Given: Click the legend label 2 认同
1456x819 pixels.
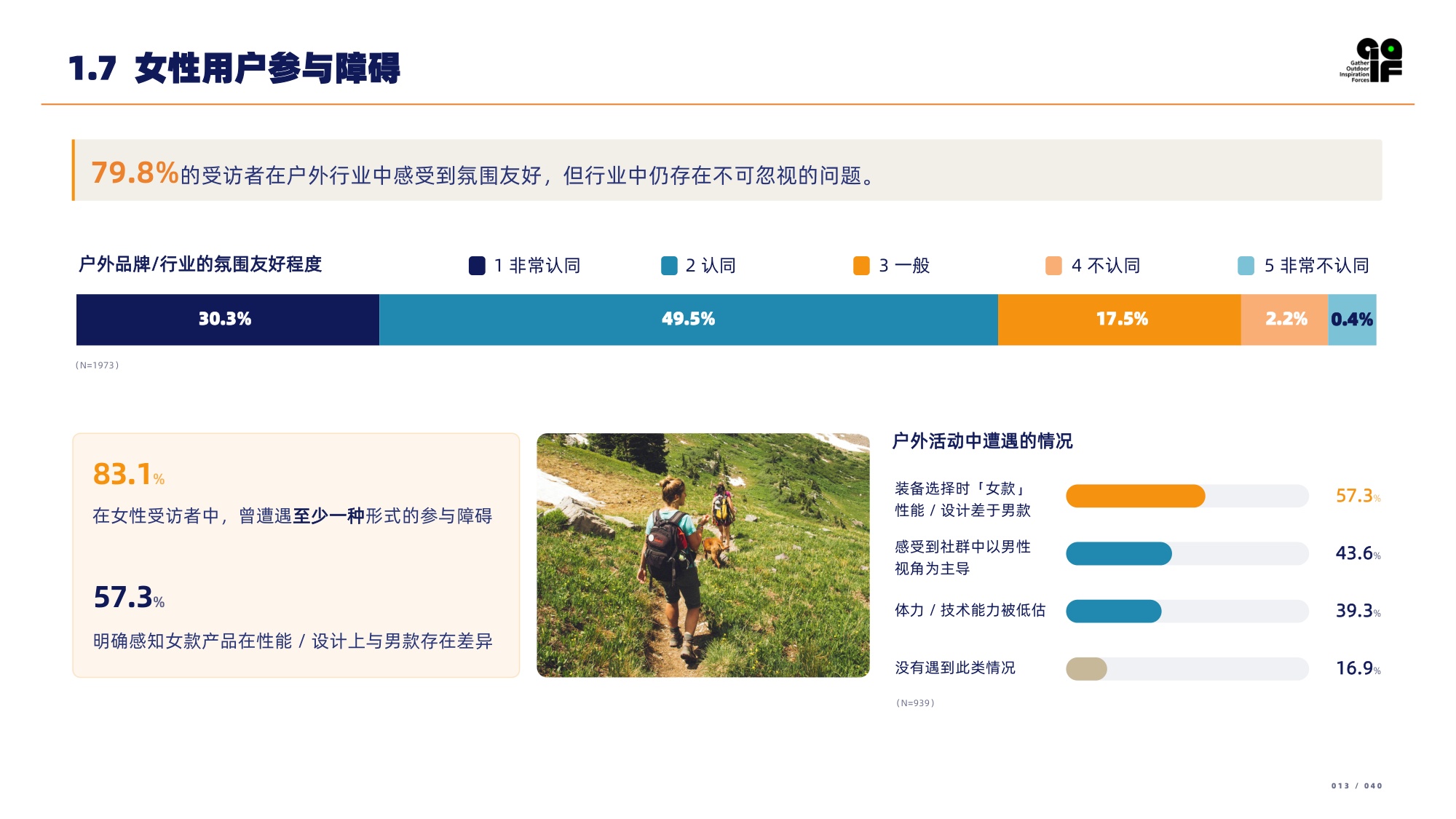Looking at the screenshot, I should 711,266.
